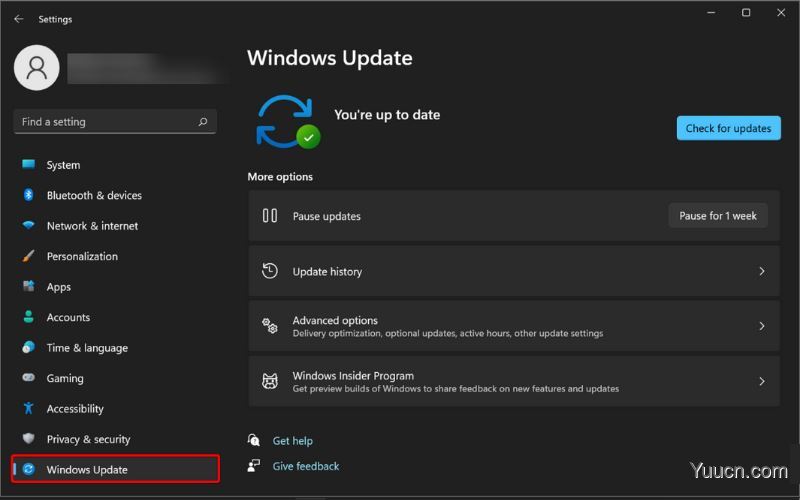Click the Accessibility figure icon
This screenshot has width=800, height=500.
29,408
